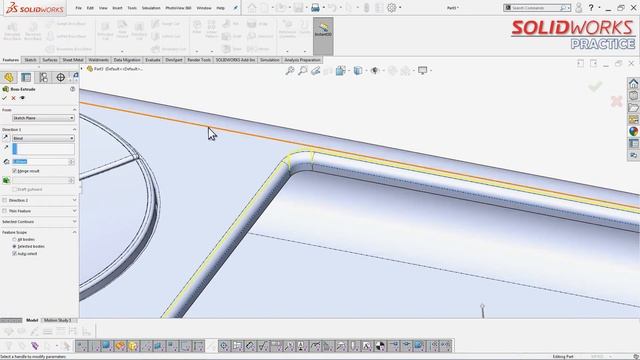
Task: Toggle the Auto-select checkbox
Action: tap(15, 253)
